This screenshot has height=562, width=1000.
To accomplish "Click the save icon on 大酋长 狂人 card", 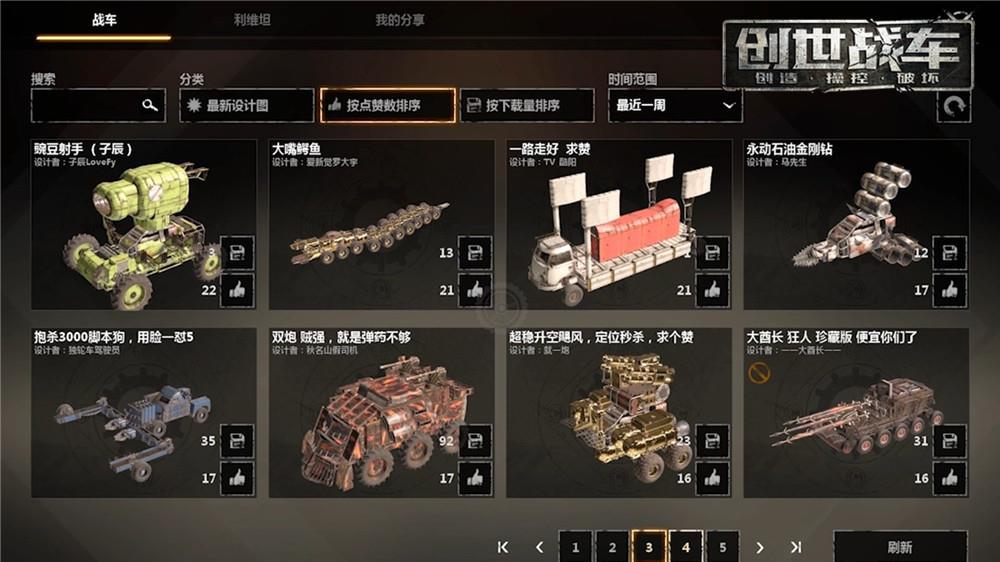I will tap(950, 440).
